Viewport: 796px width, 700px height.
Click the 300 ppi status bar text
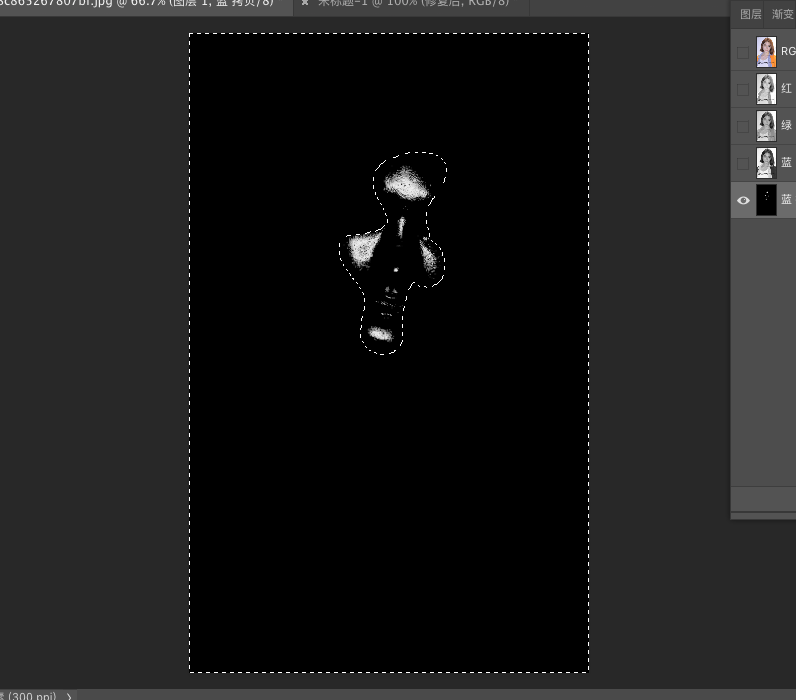(x=31, y=696)
